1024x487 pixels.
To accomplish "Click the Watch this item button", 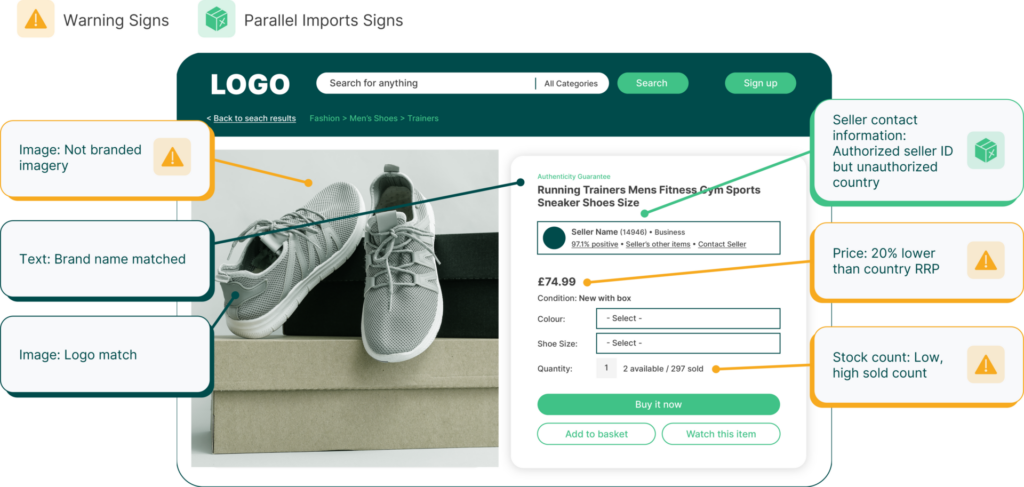I will 719,434.
